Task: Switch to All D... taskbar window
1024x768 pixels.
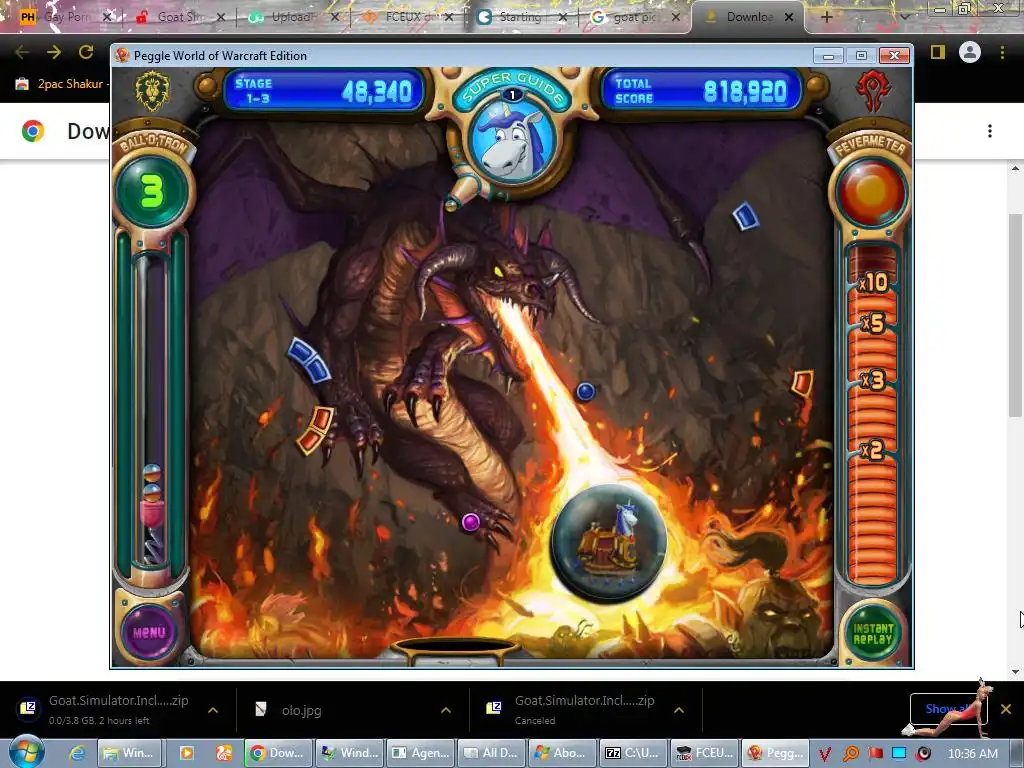Action: point(491,753)
